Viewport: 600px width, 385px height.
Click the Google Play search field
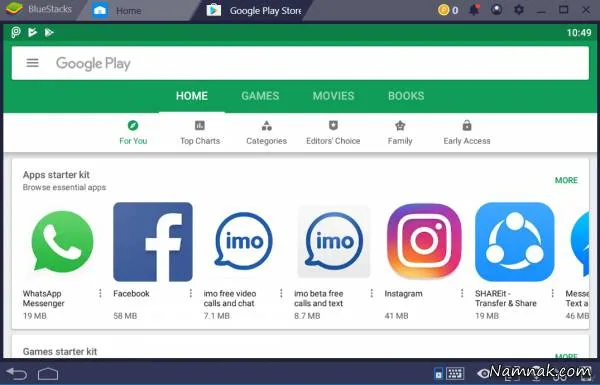click(x=300, y=63)
